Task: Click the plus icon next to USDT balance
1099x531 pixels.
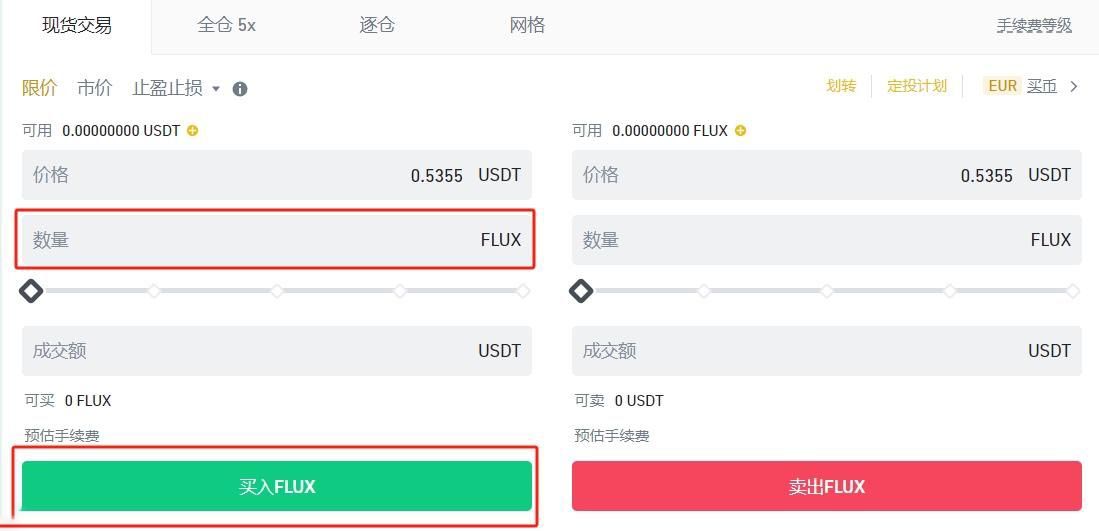Action: point(193,131)
